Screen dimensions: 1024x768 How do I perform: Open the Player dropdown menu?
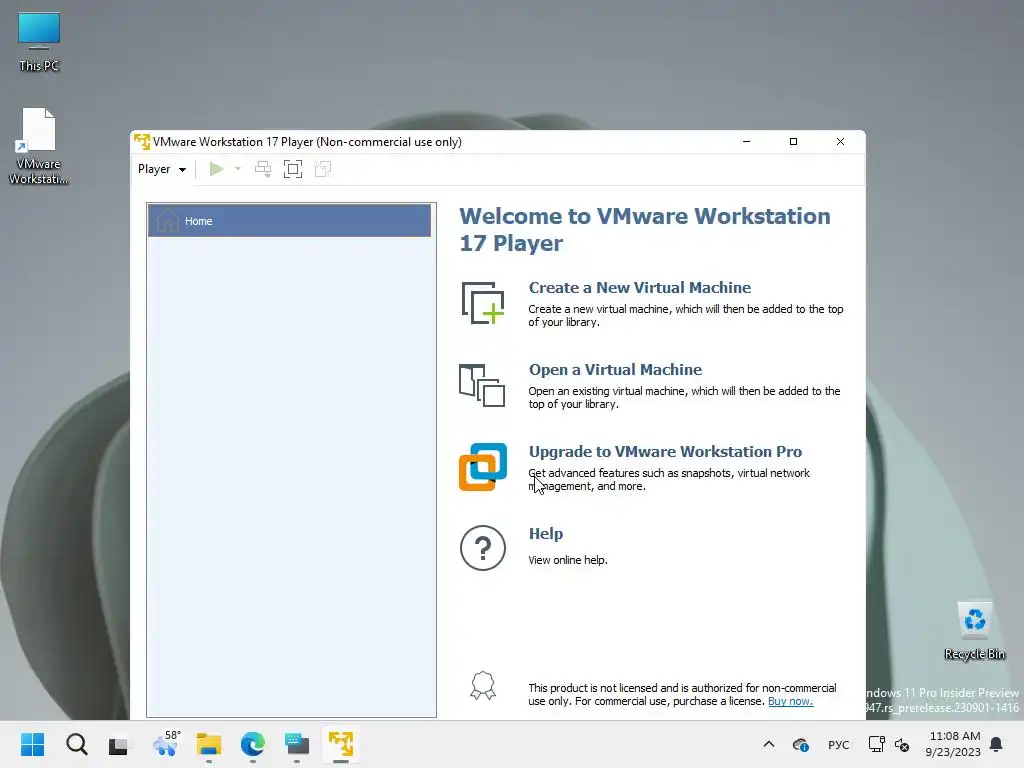point(161,169)
